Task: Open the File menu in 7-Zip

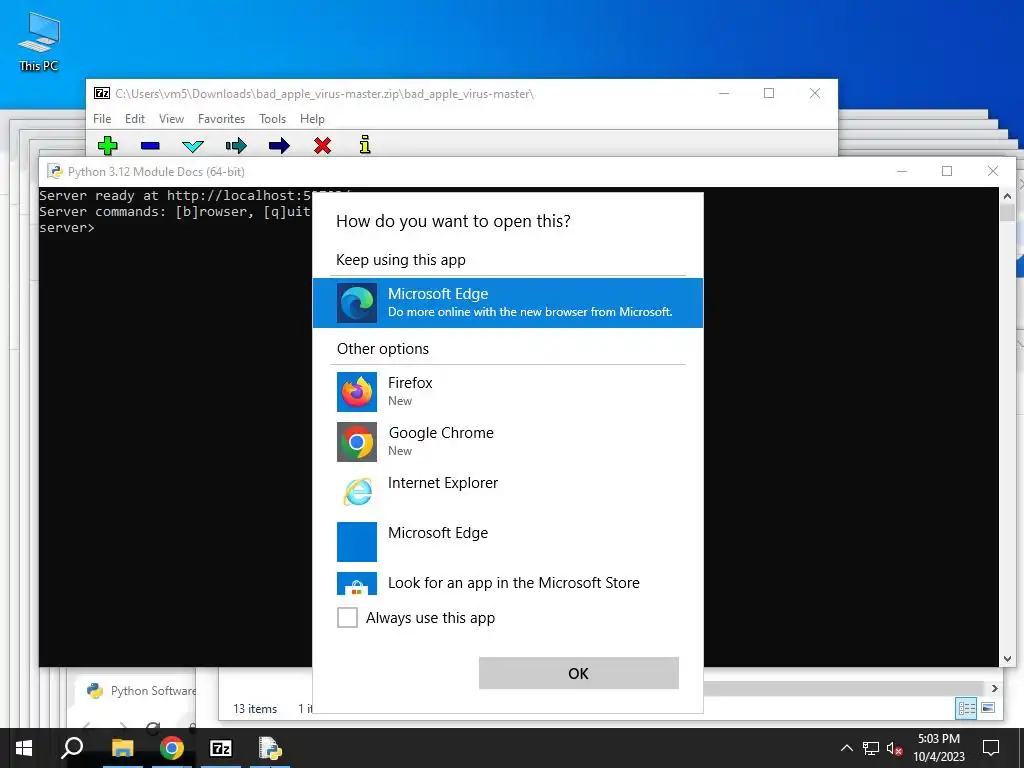Action: pyautogui.click(x=102, y=119)
